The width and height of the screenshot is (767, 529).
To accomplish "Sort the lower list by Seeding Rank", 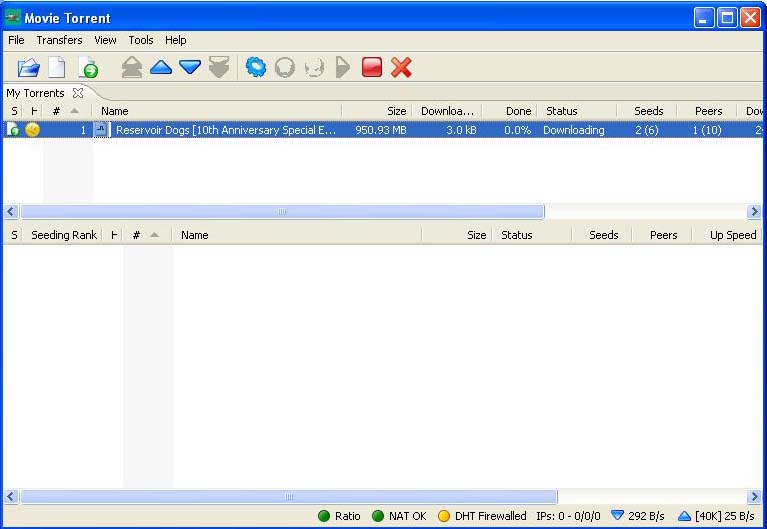I will (64, 235).
